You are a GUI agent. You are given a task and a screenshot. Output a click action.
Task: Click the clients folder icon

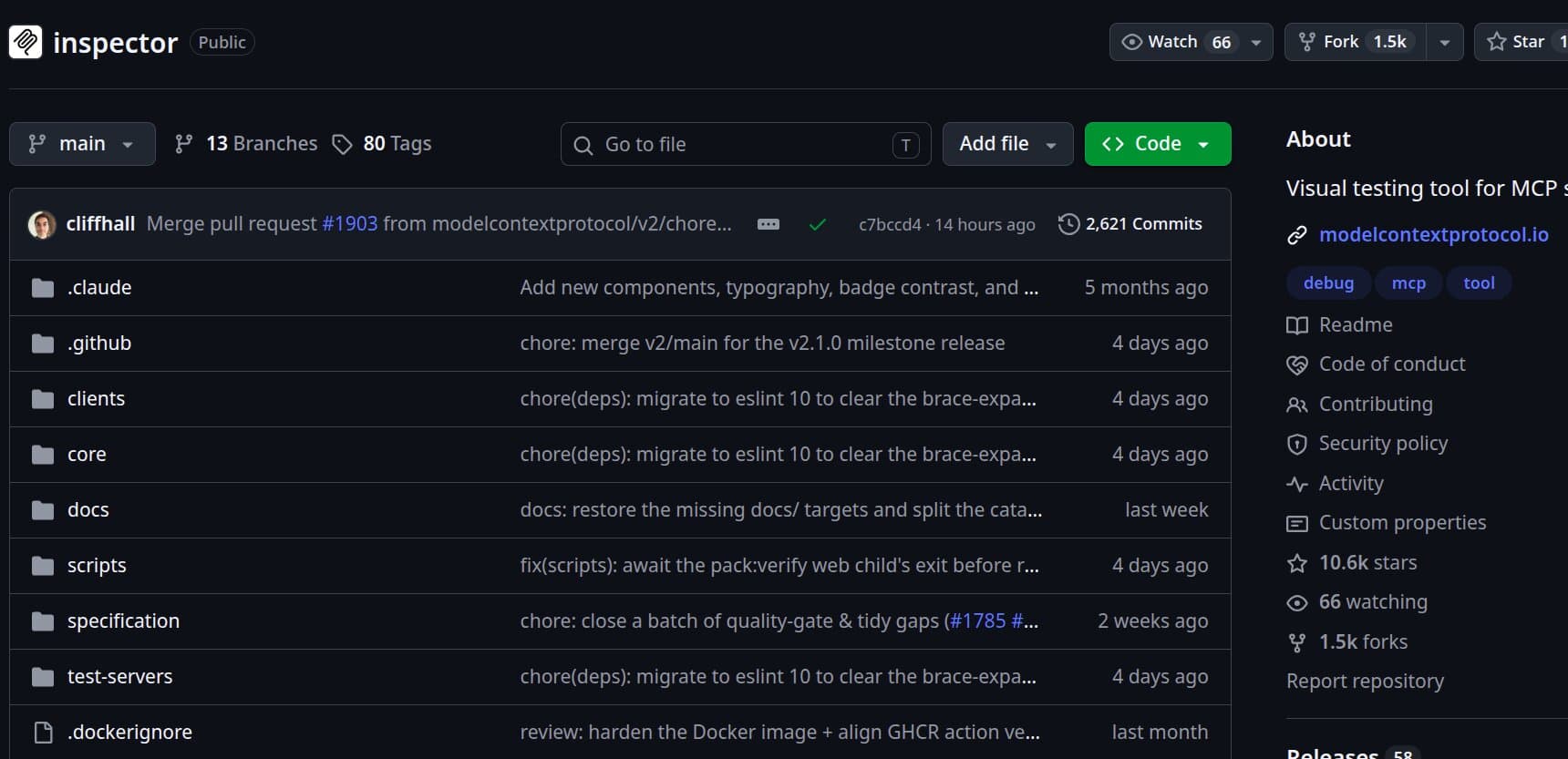[x=43, y=399]
